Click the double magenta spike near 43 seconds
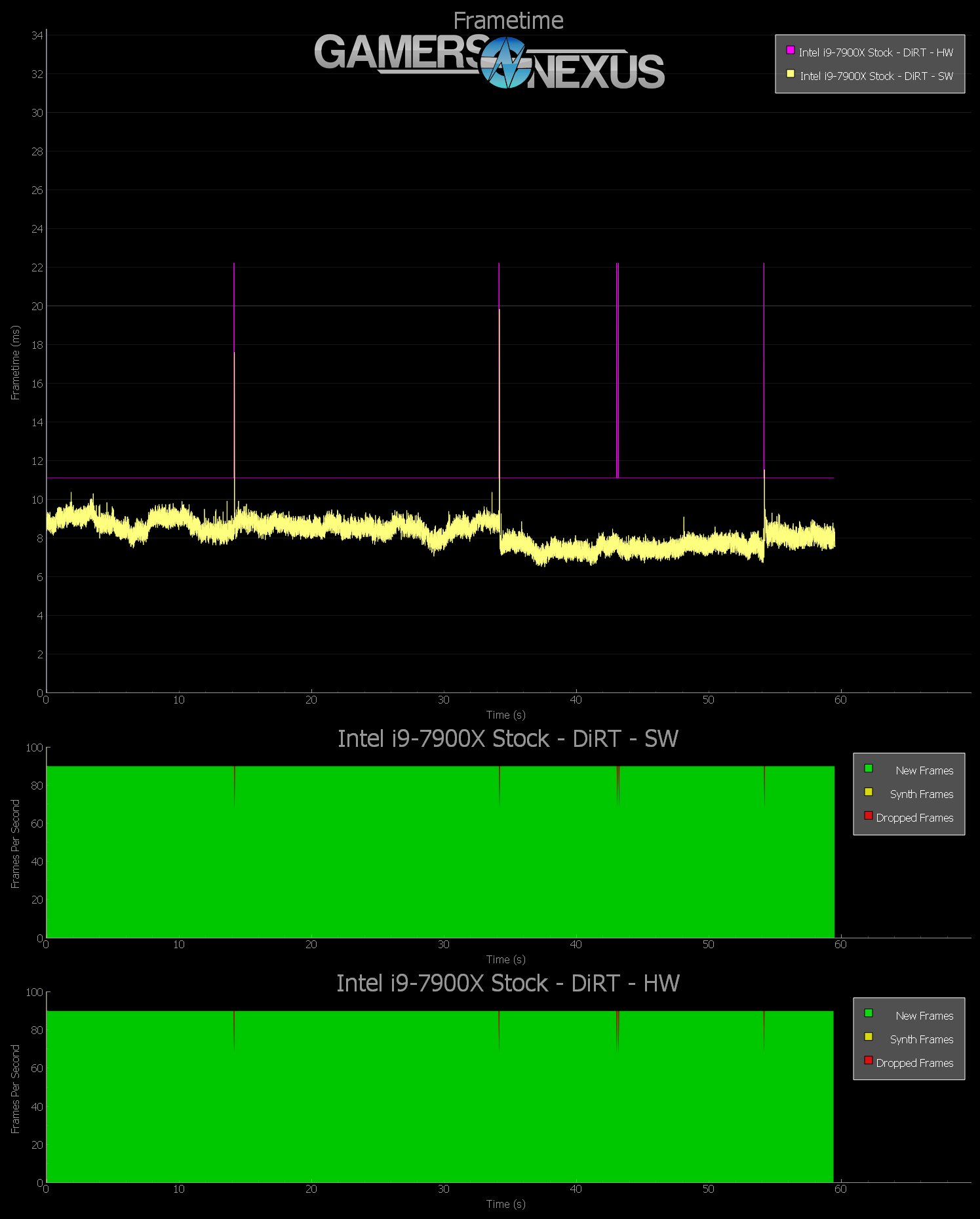This screenshot has height=1219, width=980. pos(617,370)
